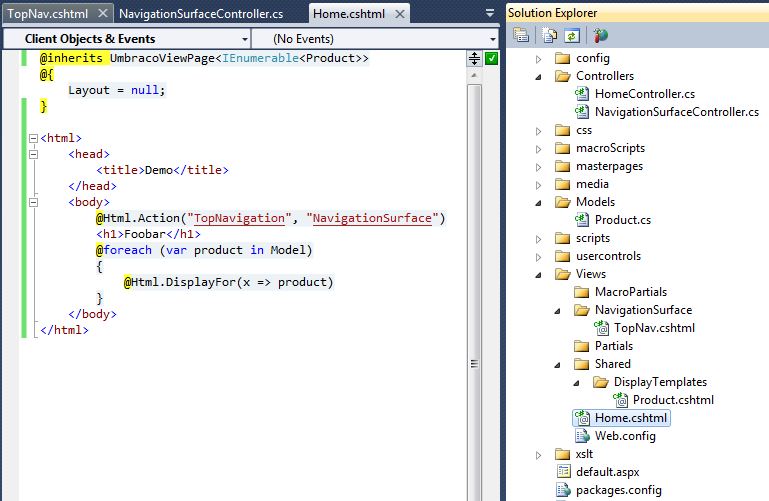
Task: Open the active documents list arrow
Action: tap(490, 14)
